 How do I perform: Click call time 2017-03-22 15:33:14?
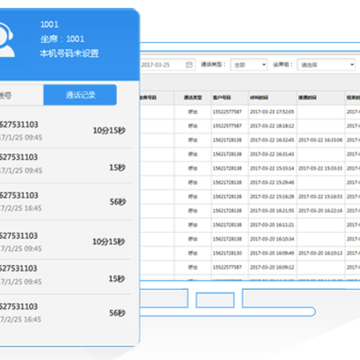point(272,168)
